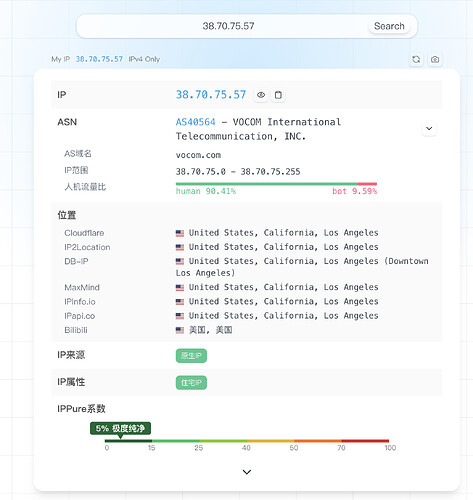Toggle the eye icon to hide IP

(261, 95)
